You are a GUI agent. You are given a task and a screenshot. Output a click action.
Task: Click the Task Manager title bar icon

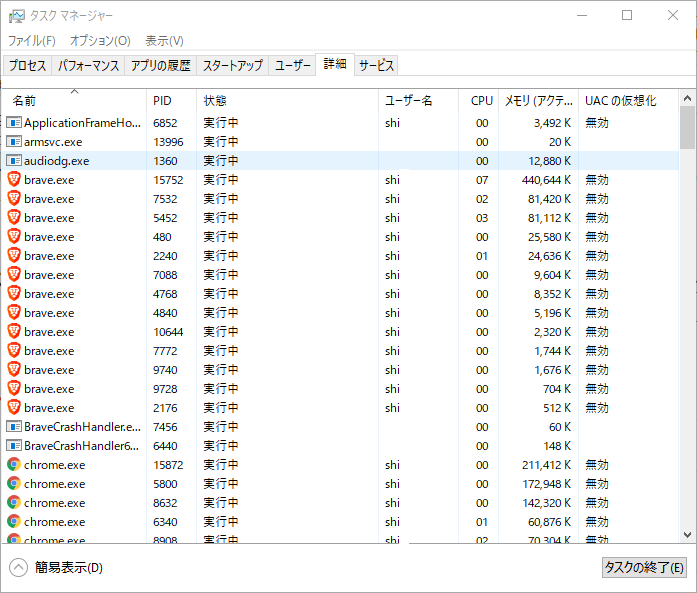pos(16,16)
